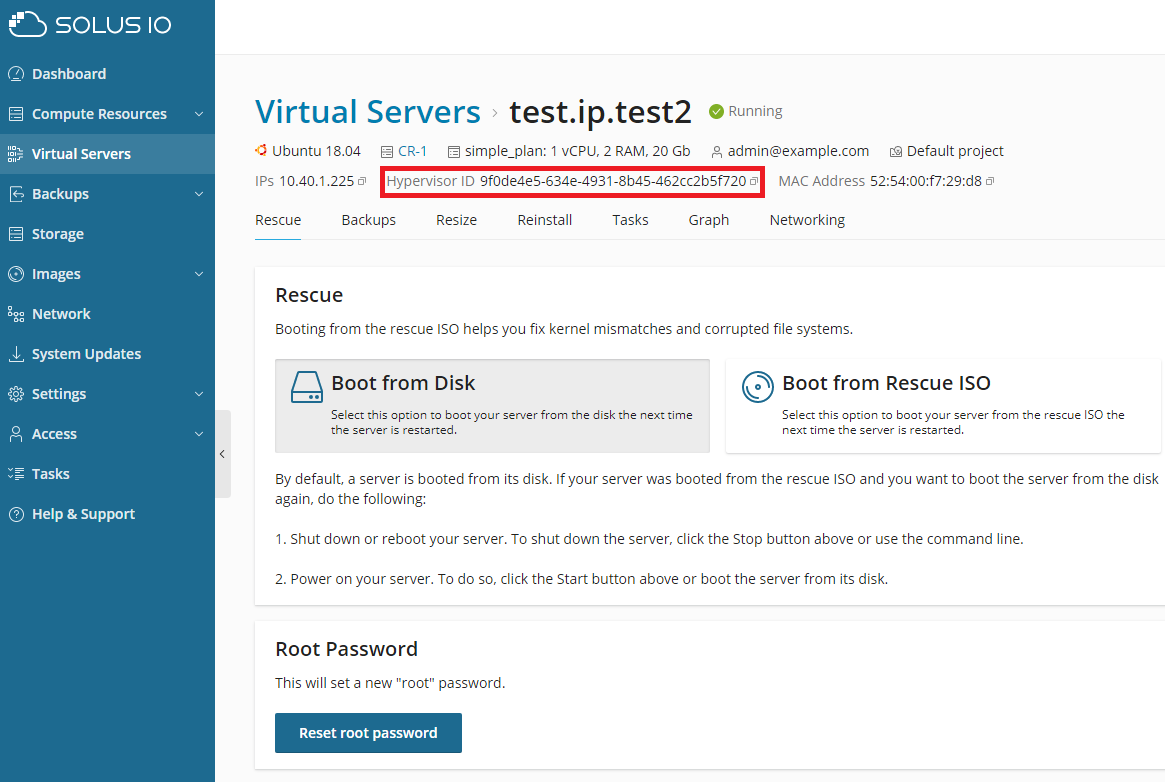Copy the Hypervisor ID using copy icon

pos(754,182)
